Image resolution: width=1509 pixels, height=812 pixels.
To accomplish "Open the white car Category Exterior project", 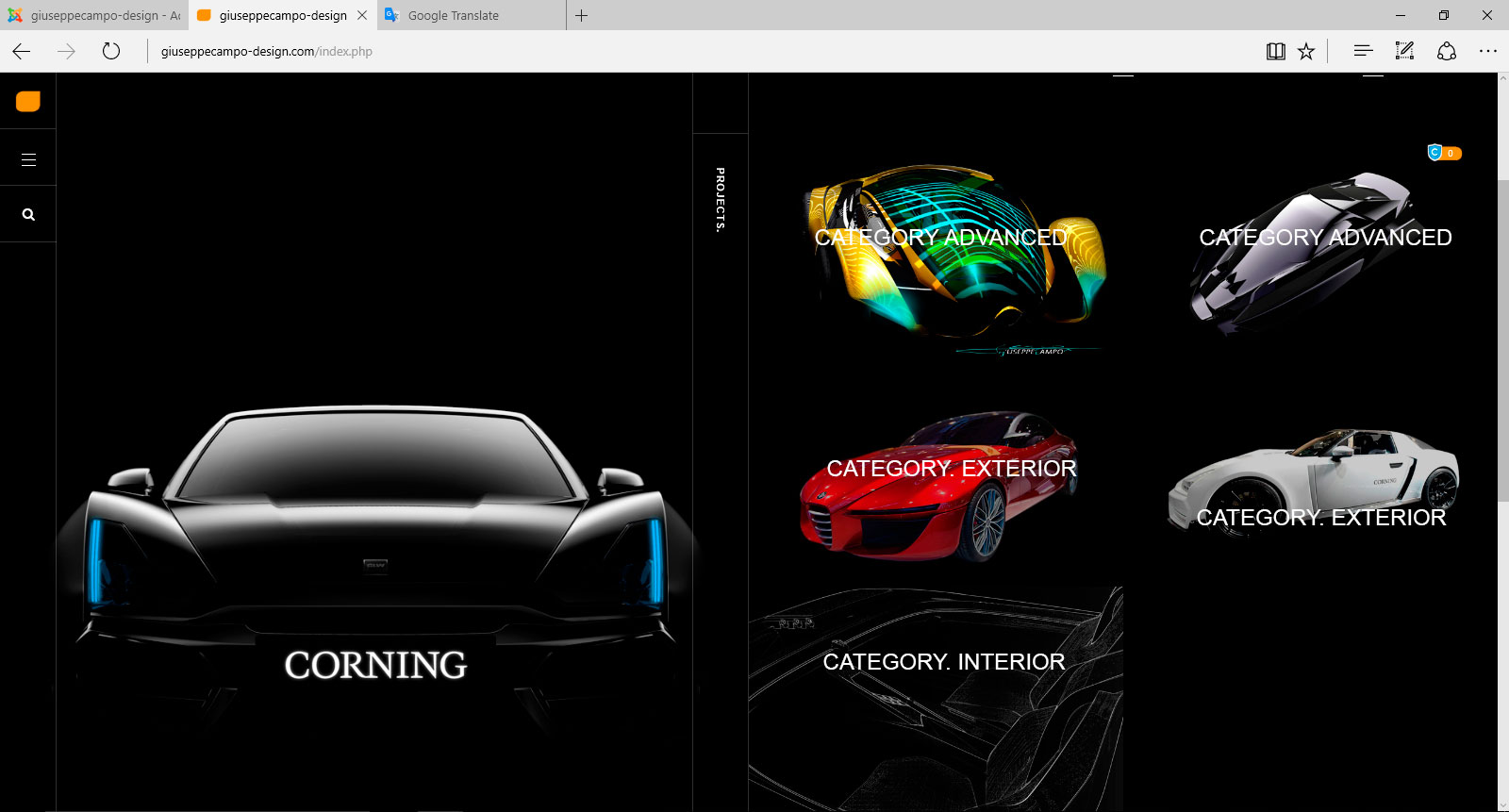I will click(1313, 483).
